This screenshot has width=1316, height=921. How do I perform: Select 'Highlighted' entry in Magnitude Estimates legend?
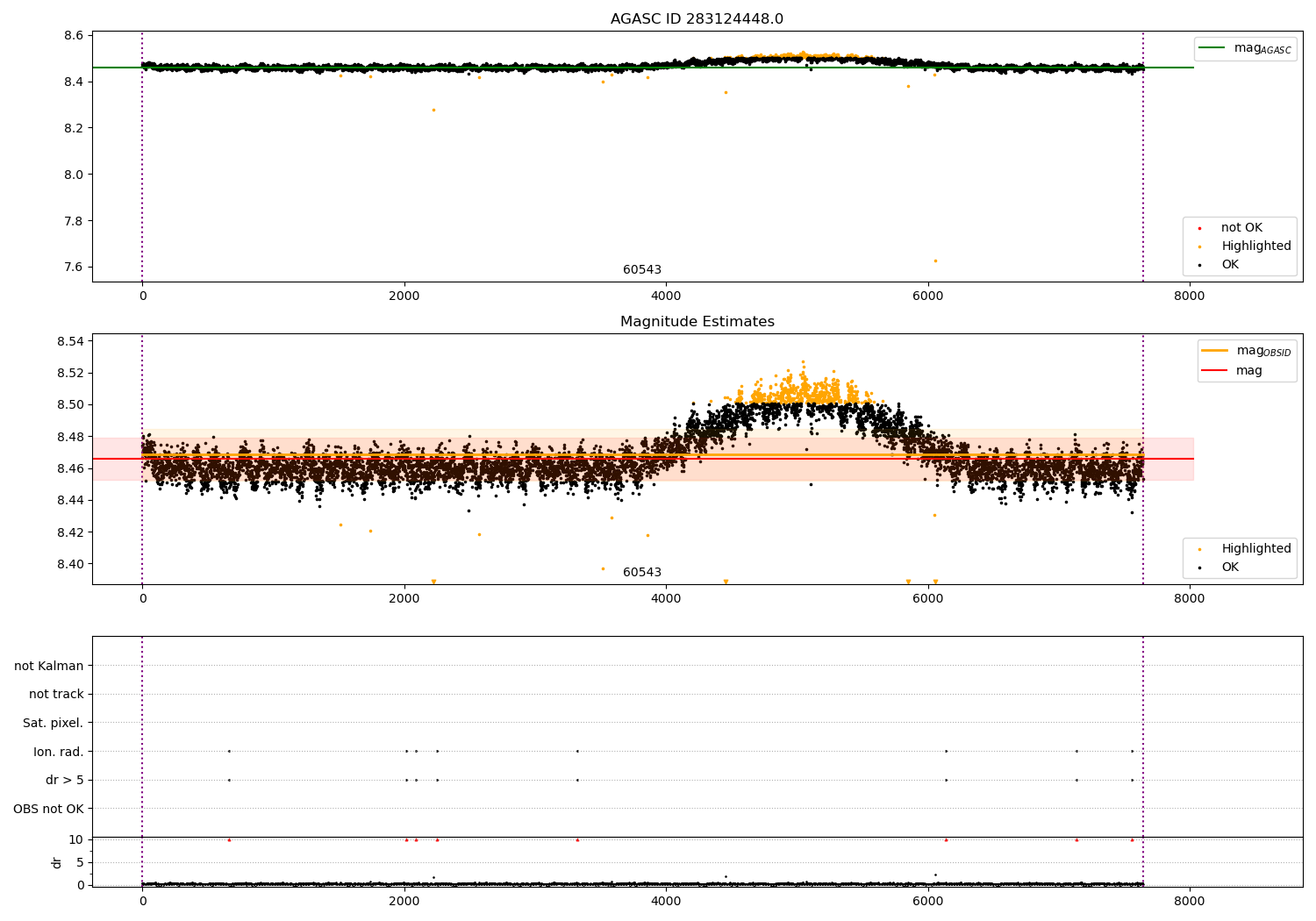click(x=1255, y=549)
